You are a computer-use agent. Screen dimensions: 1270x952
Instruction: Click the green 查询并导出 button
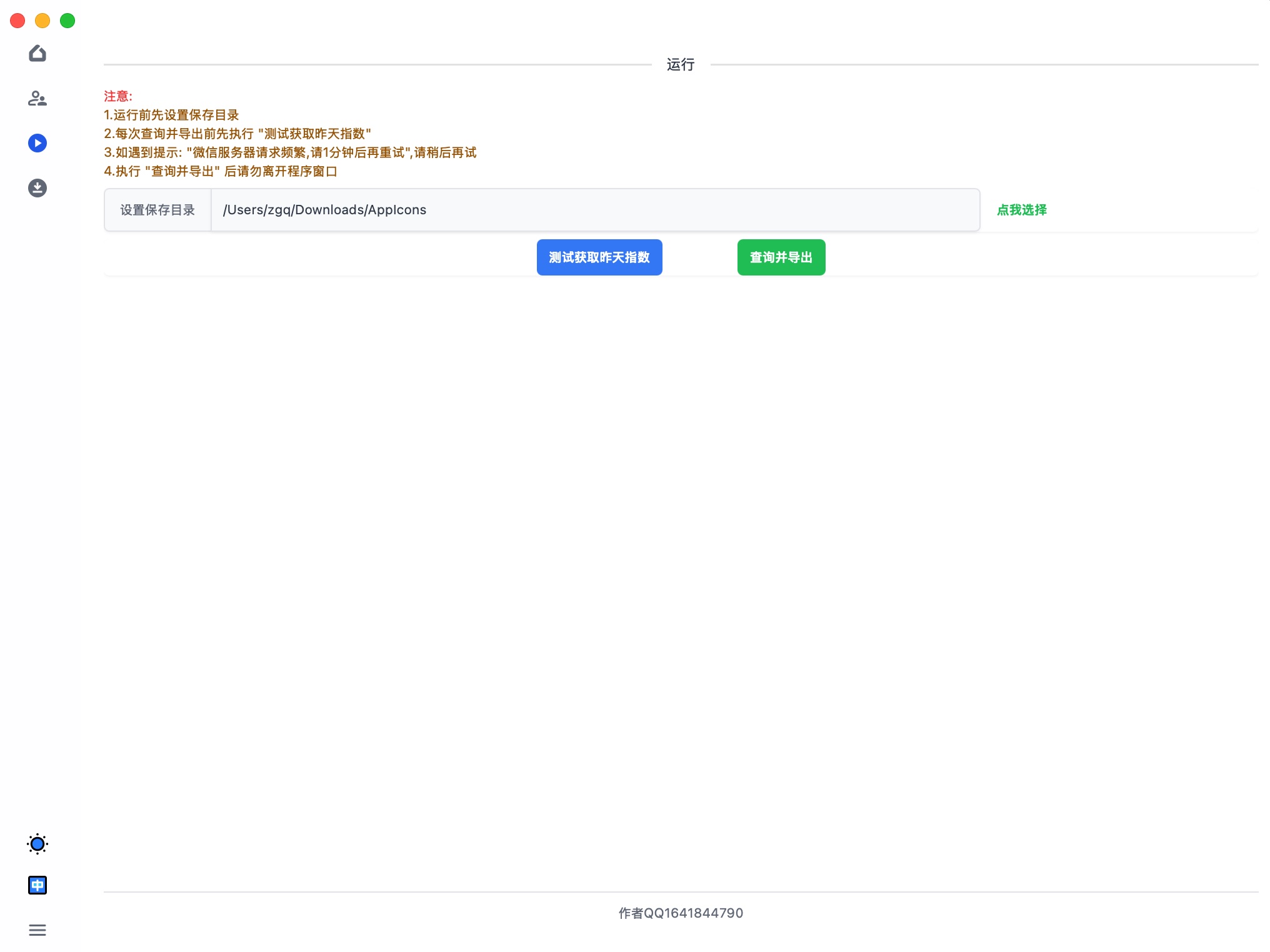(x=781, y=257)
